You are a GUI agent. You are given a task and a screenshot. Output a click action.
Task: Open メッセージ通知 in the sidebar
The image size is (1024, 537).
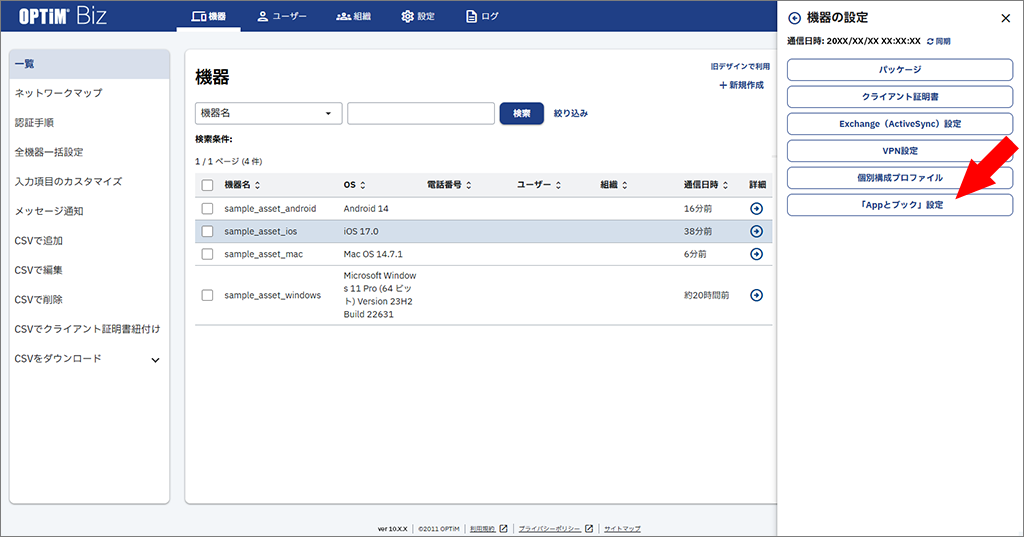point(89,211)
